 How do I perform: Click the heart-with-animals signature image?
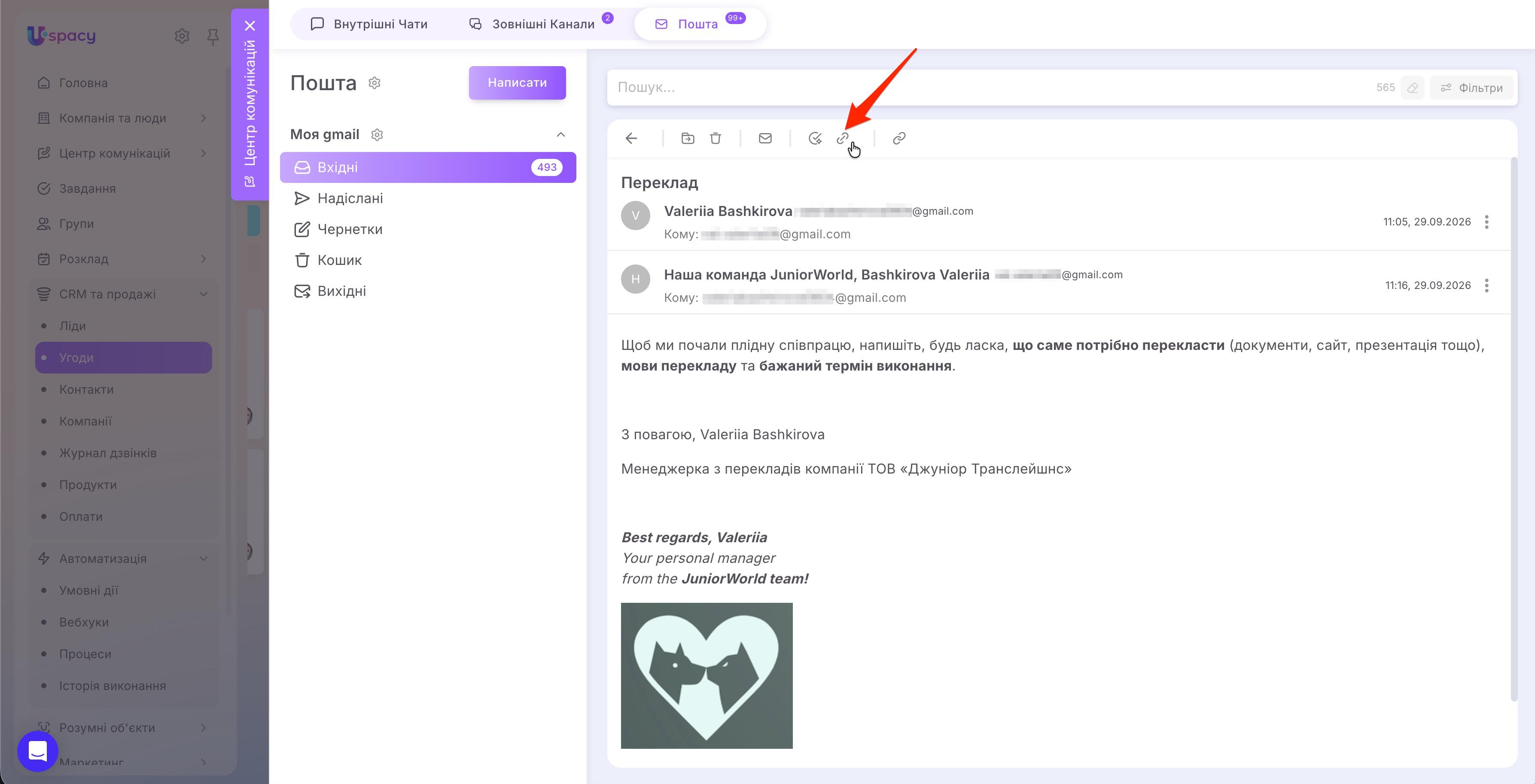pyautogui.click(x=707, y=675)
